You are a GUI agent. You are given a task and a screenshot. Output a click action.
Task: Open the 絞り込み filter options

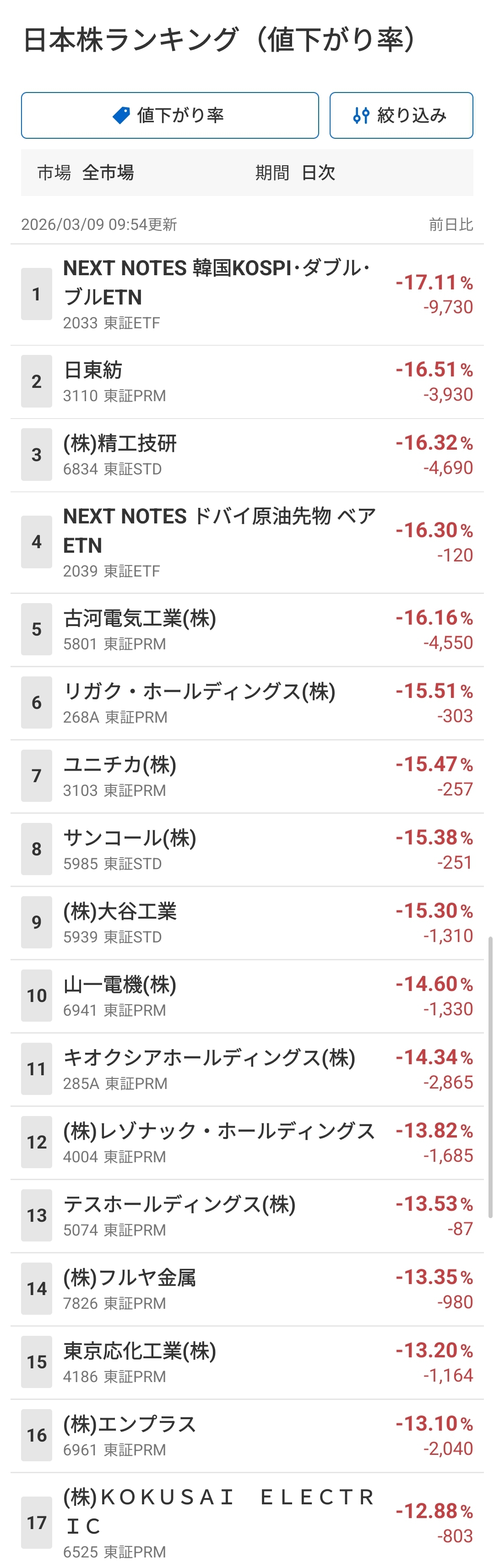[x=401, y=115]
